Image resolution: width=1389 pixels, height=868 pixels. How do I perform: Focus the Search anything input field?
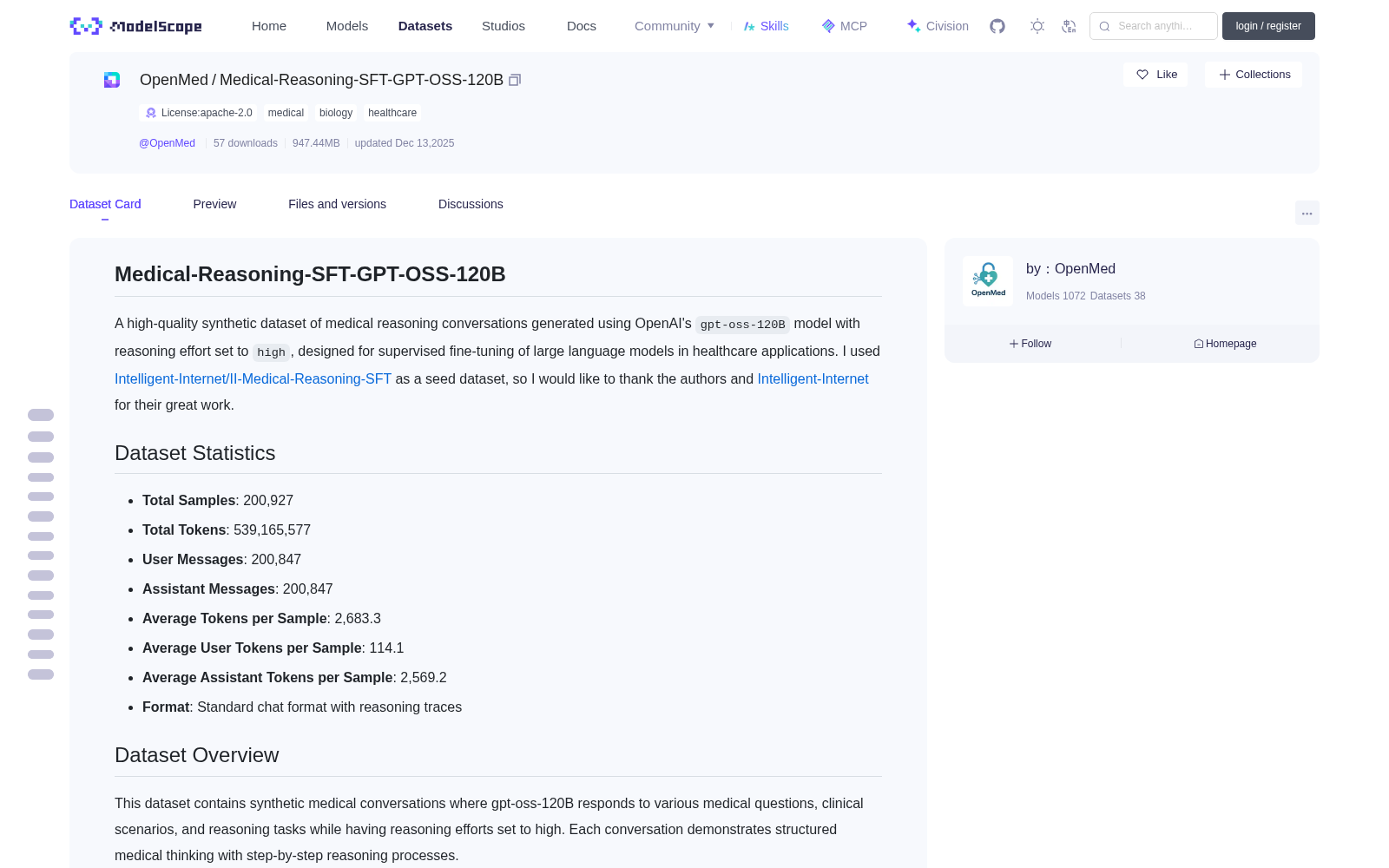coord(1154,26)
